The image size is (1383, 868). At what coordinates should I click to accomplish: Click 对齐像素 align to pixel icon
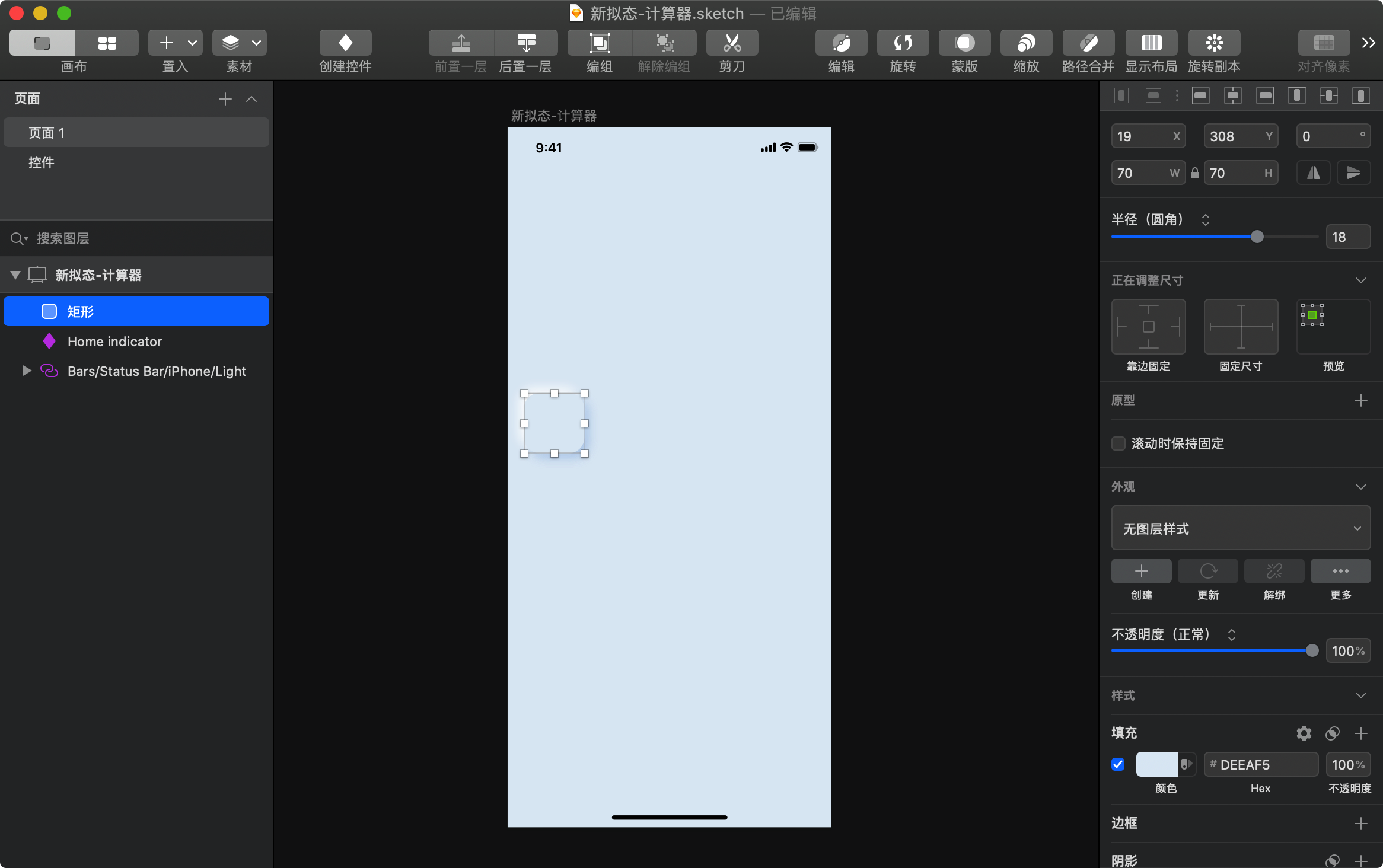coord(1324,43)
